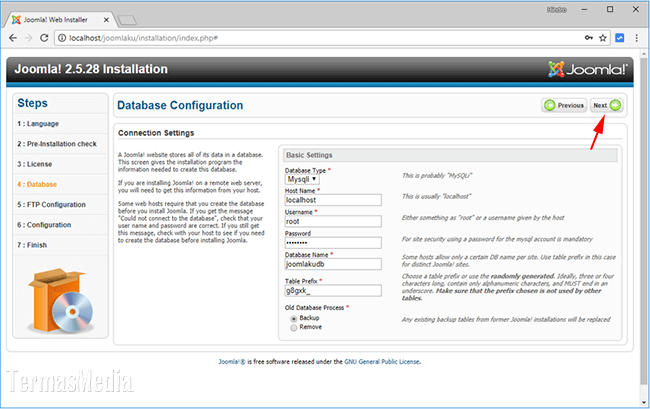Click the 'Basic Settings' panel title

(x=309, y=155)
